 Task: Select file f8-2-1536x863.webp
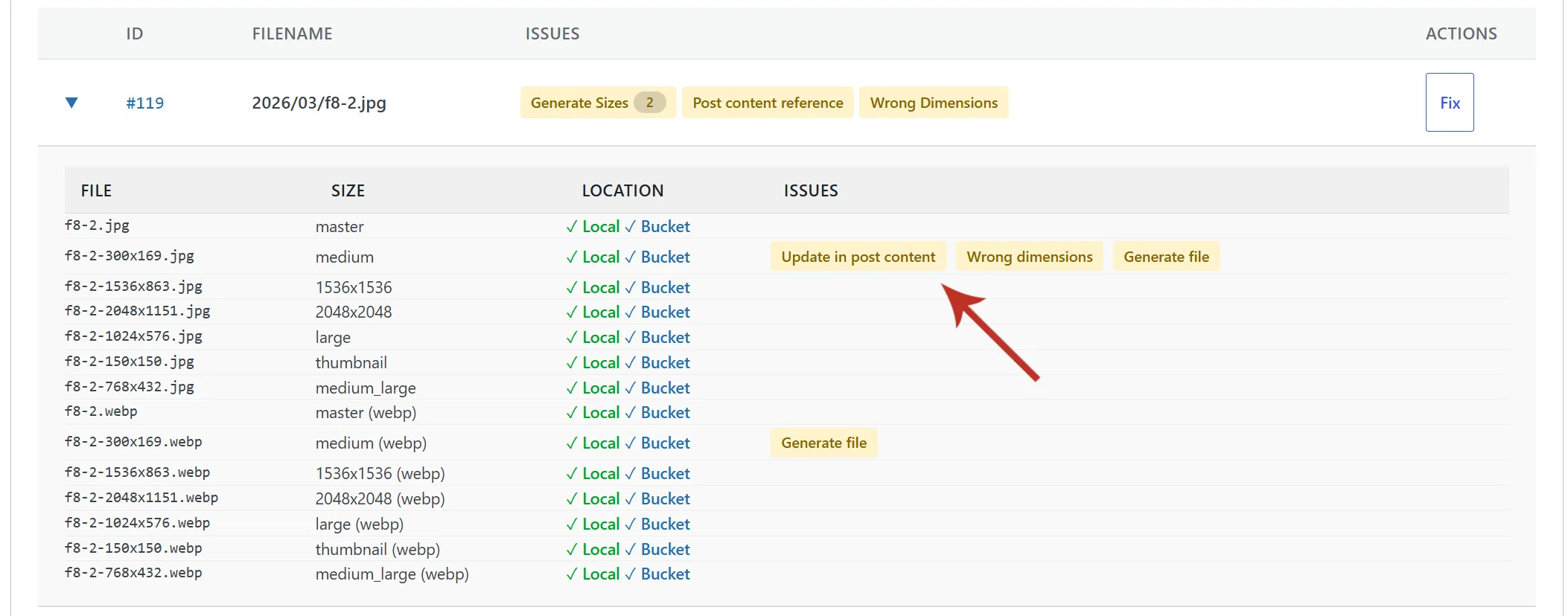pyautogui.click(x=138, y=472)
